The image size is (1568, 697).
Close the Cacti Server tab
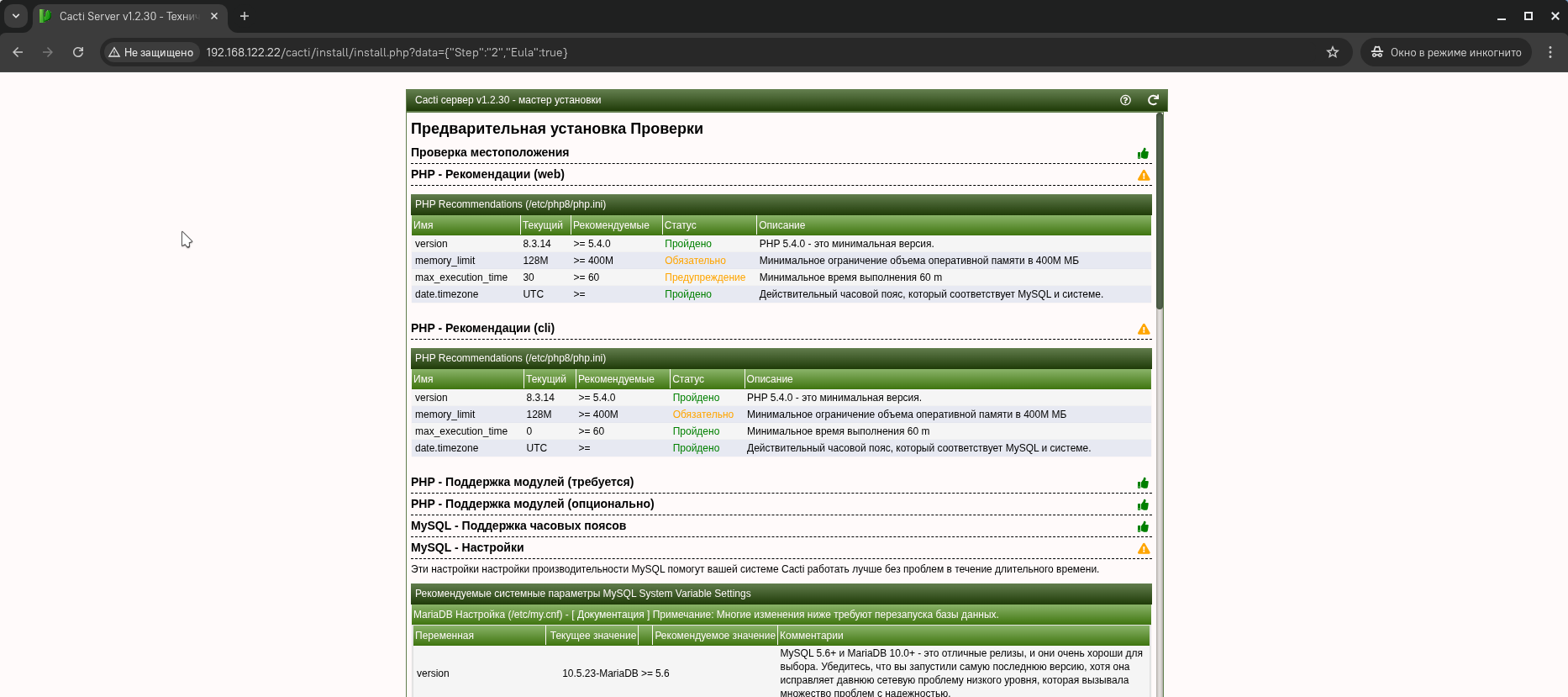(x=214, y=16)
